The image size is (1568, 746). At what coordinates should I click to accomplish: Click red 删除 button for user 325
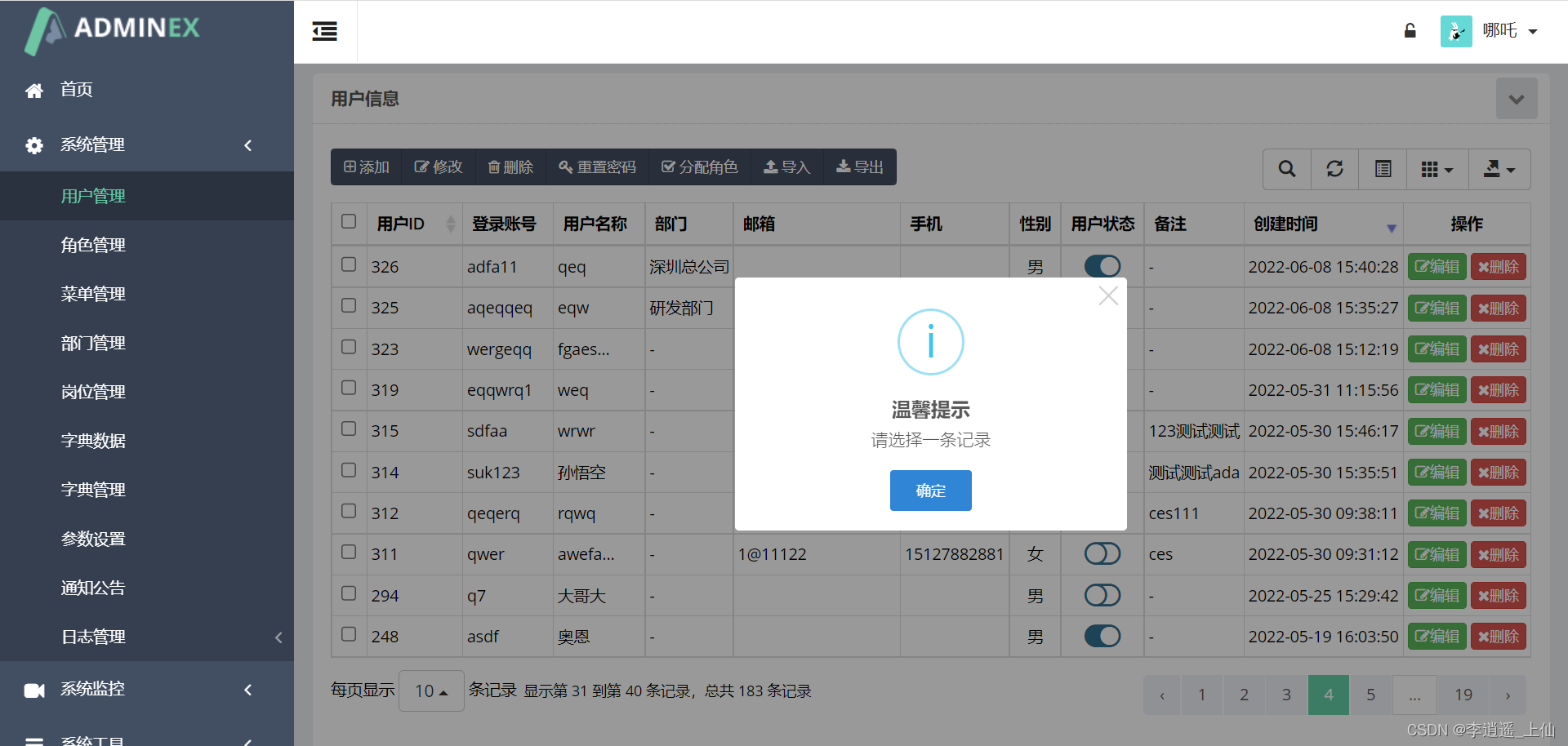pos(1499,309)
